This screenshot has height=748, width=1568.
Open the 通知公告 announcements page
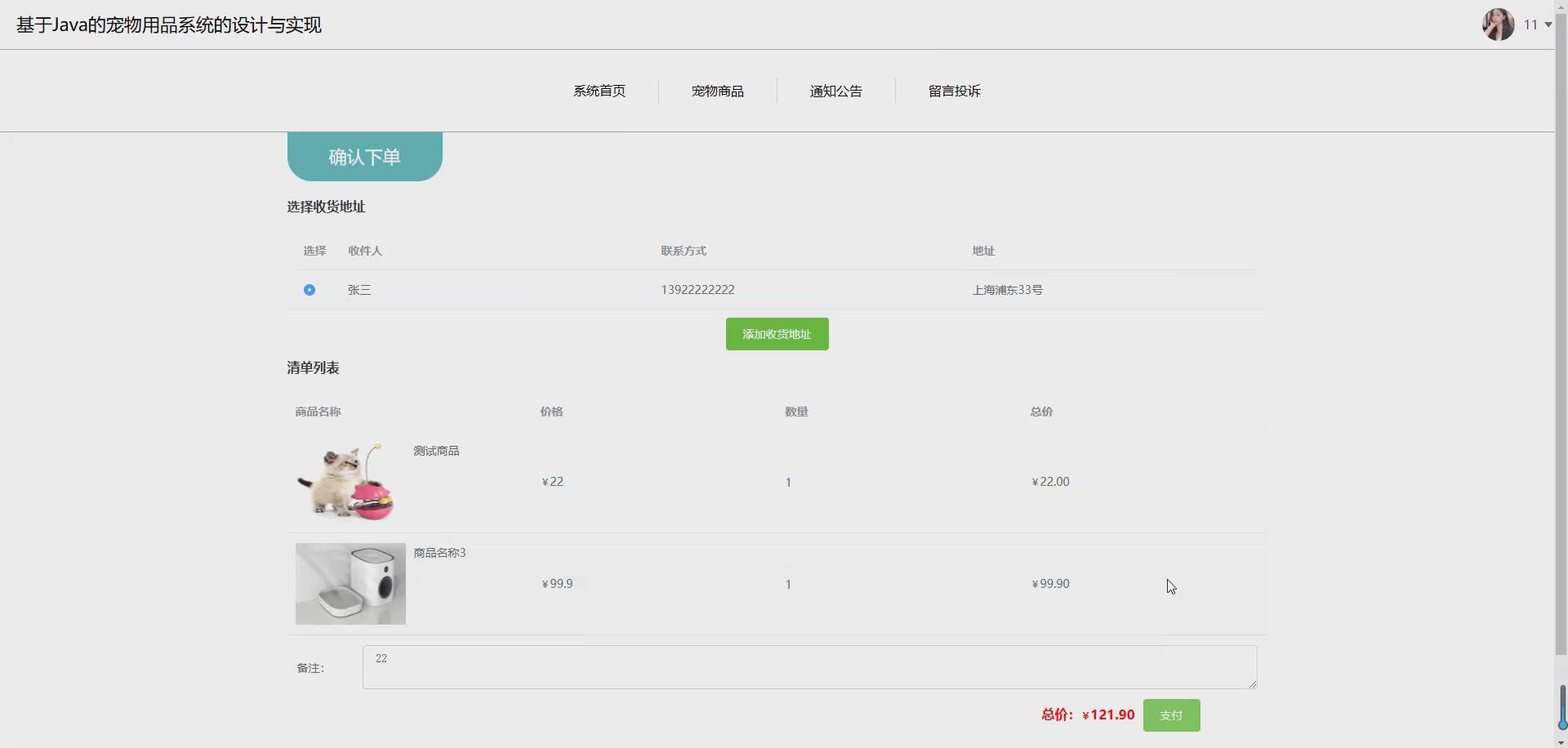836,91
